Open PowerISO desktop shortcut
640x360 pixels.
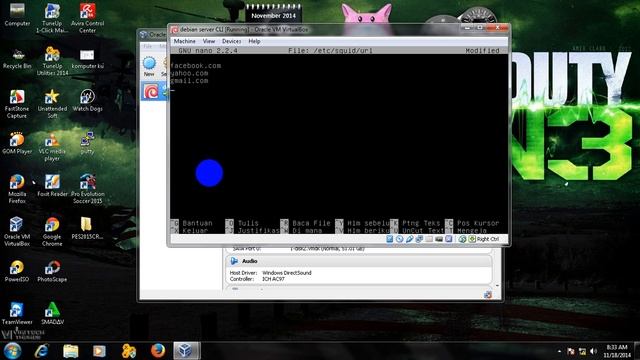coord(17,271)
